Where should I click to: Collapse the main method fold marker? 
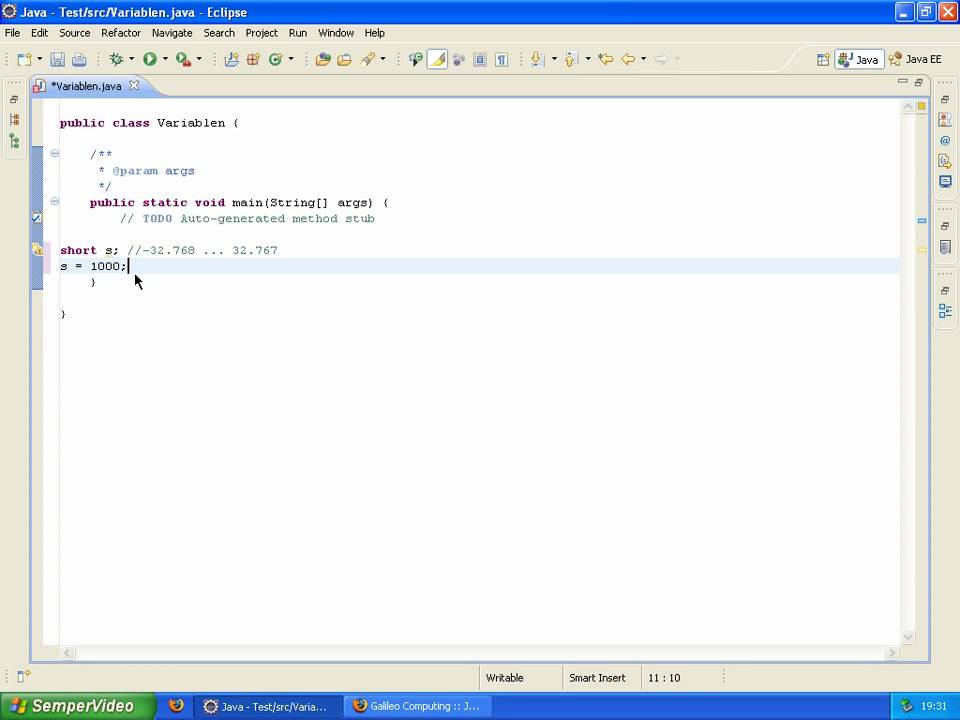pyautogui.click(x=54, y=201)
